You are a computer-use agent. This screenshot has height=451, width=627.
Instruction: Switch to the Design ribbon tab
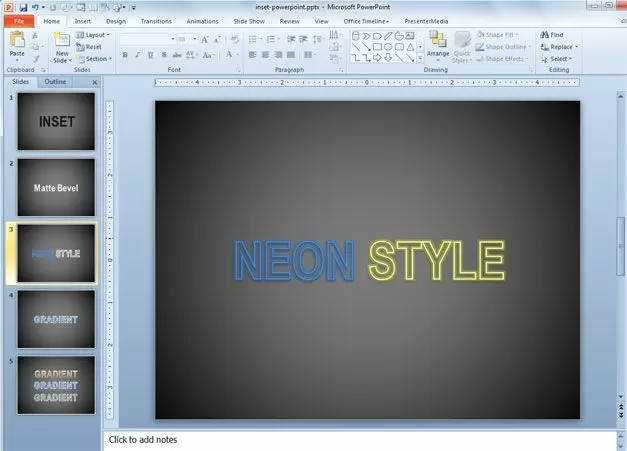click(x=116, y=21)
